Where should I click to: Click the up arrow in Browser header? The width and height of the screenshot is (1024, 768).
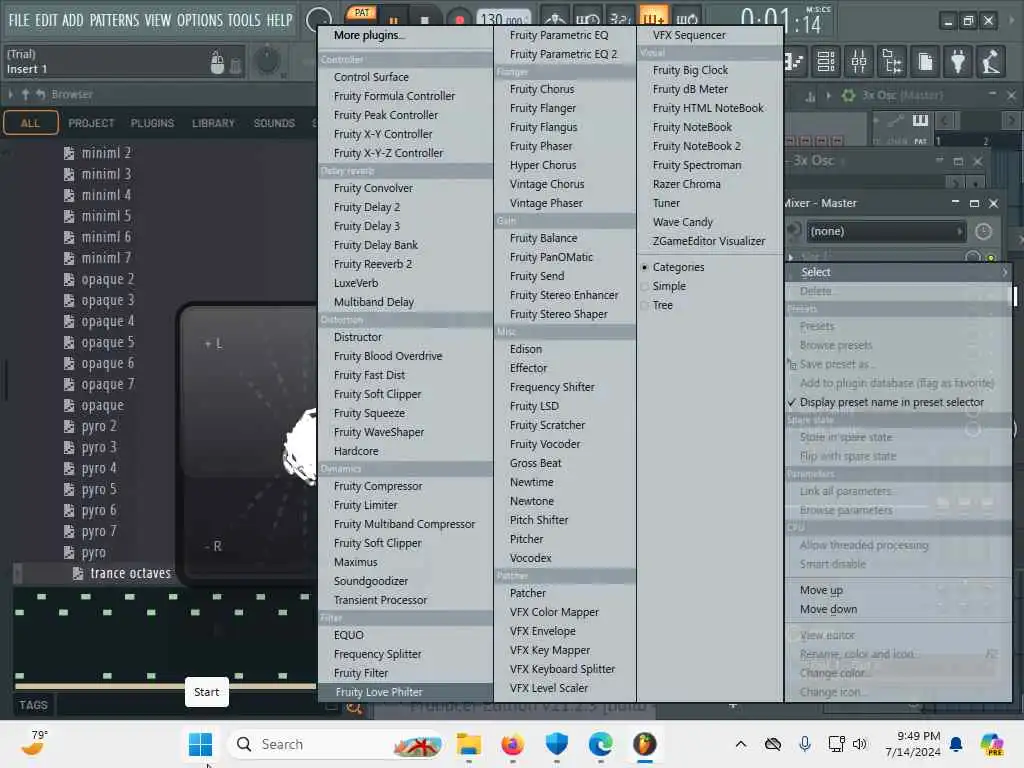coord(25,95)
